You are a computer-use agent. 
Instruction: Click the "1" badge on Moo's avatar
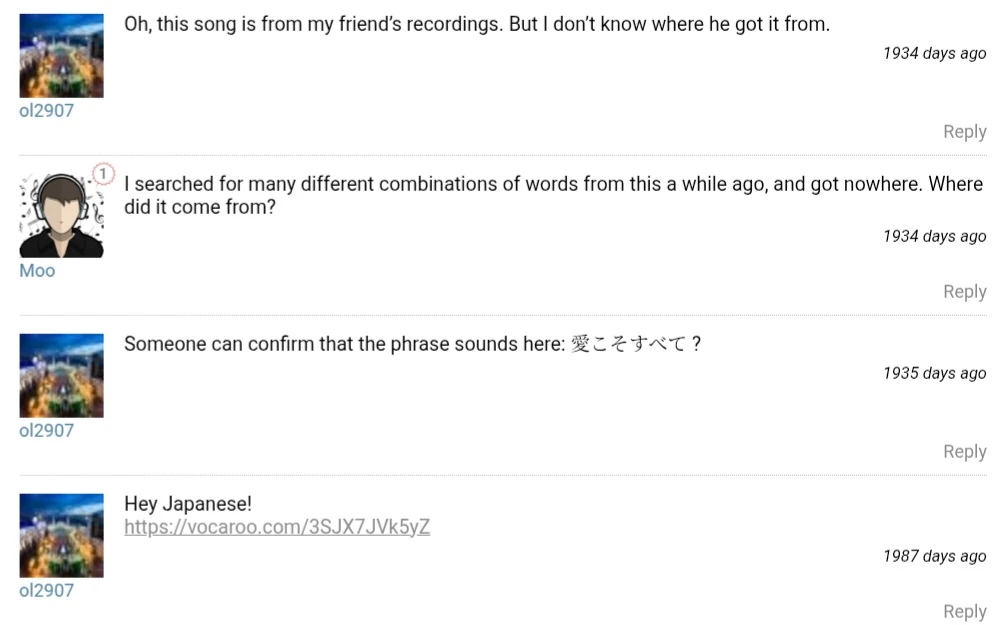(103, 175)
